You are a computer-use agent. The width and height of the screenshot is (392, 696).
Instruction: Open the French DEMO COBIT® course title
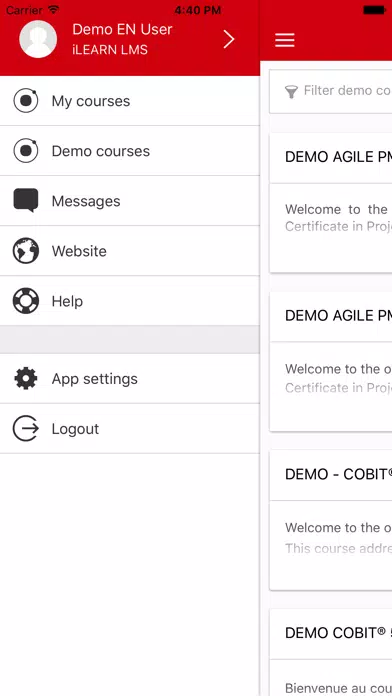click(x=338, y=633)
